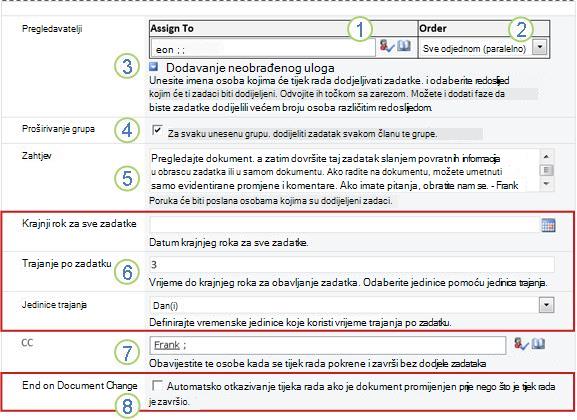Click the check names icon next to CC field
This screenshot has width=577, height=420.
point(521,344)
